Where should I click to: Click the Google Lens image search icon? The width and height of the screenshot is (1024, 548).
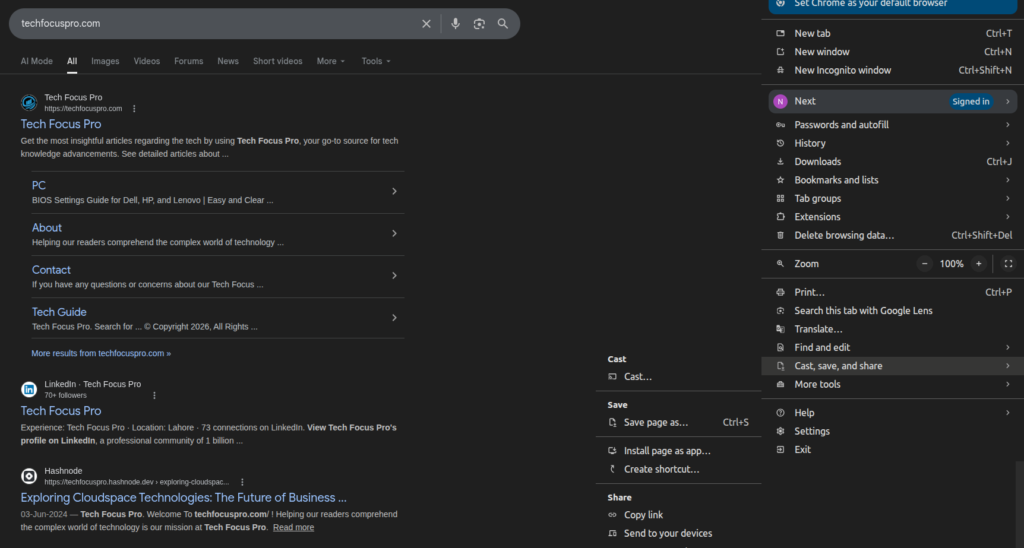point(479,24)
